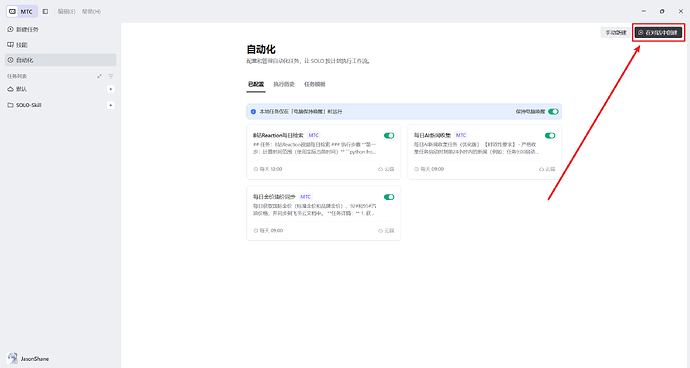Open the 每日AI新闻收集 card title

(x=432, y=136)
